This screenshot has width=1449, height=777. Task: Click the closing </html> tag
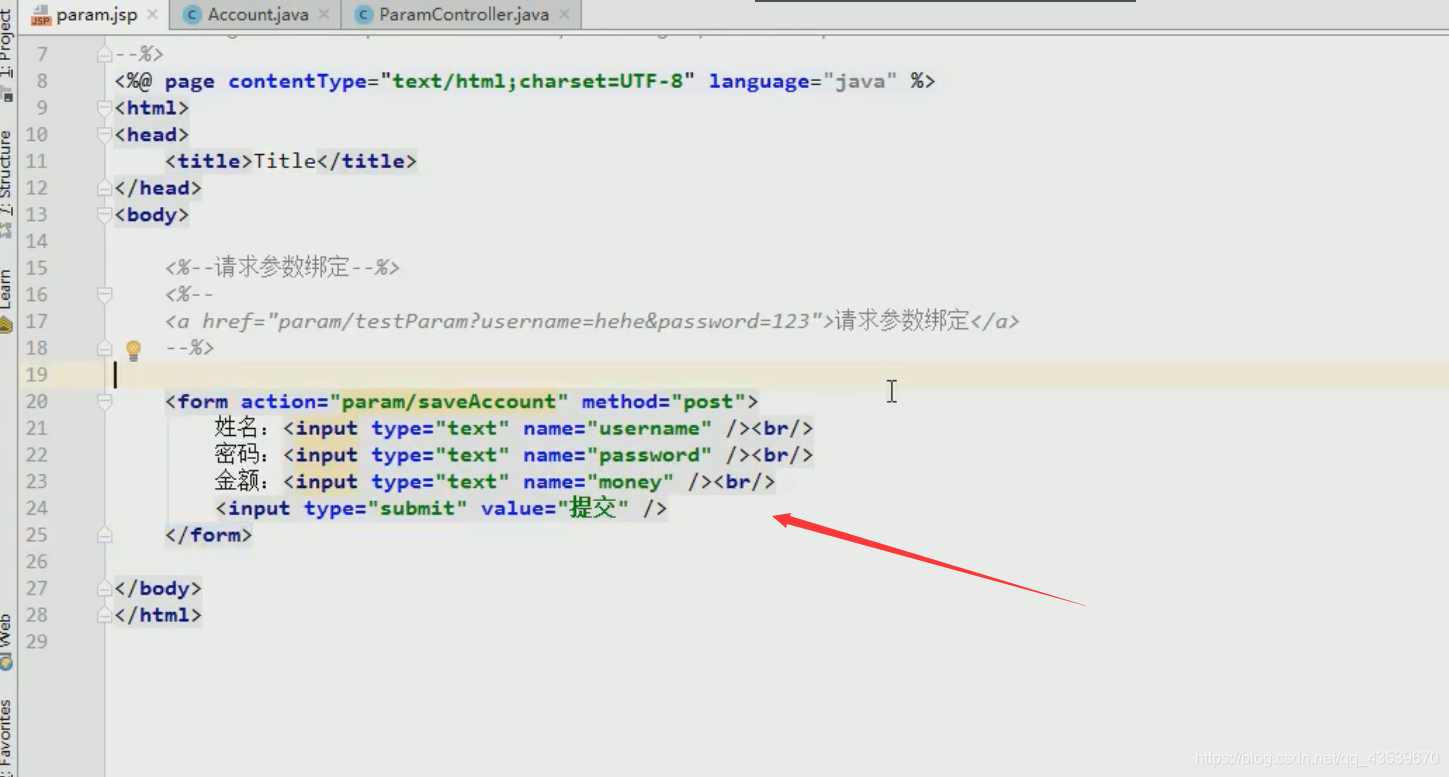pyautogui.click(x=158, y=615)
